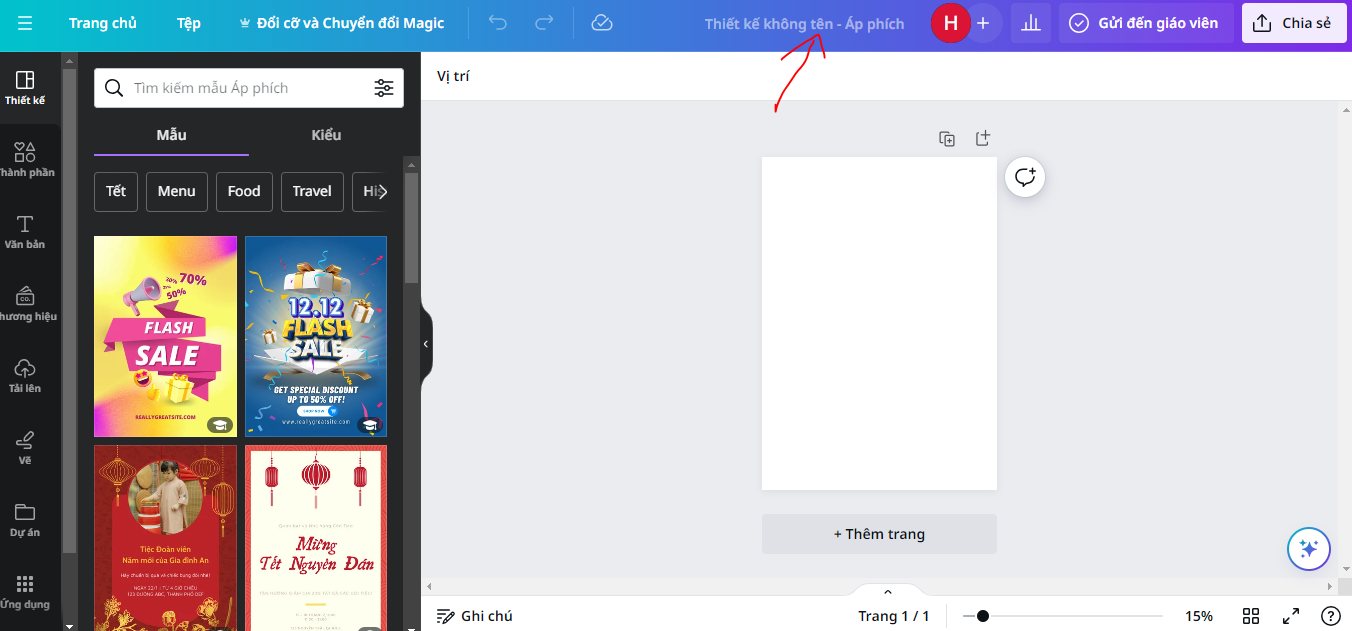The height and width of the screenshot is (631, 1352).
Task: Open the hamburger main menu
Action: [25, 23]
